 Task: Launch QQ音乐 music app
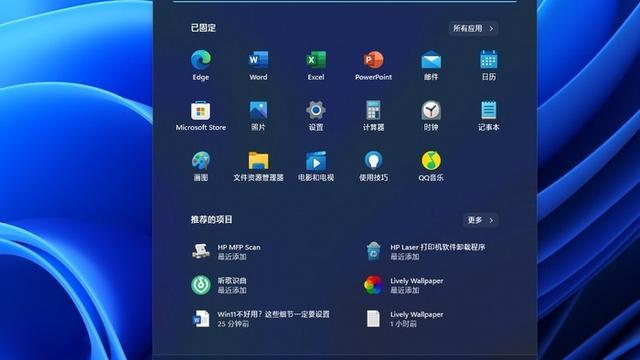[x=431, y=161]
